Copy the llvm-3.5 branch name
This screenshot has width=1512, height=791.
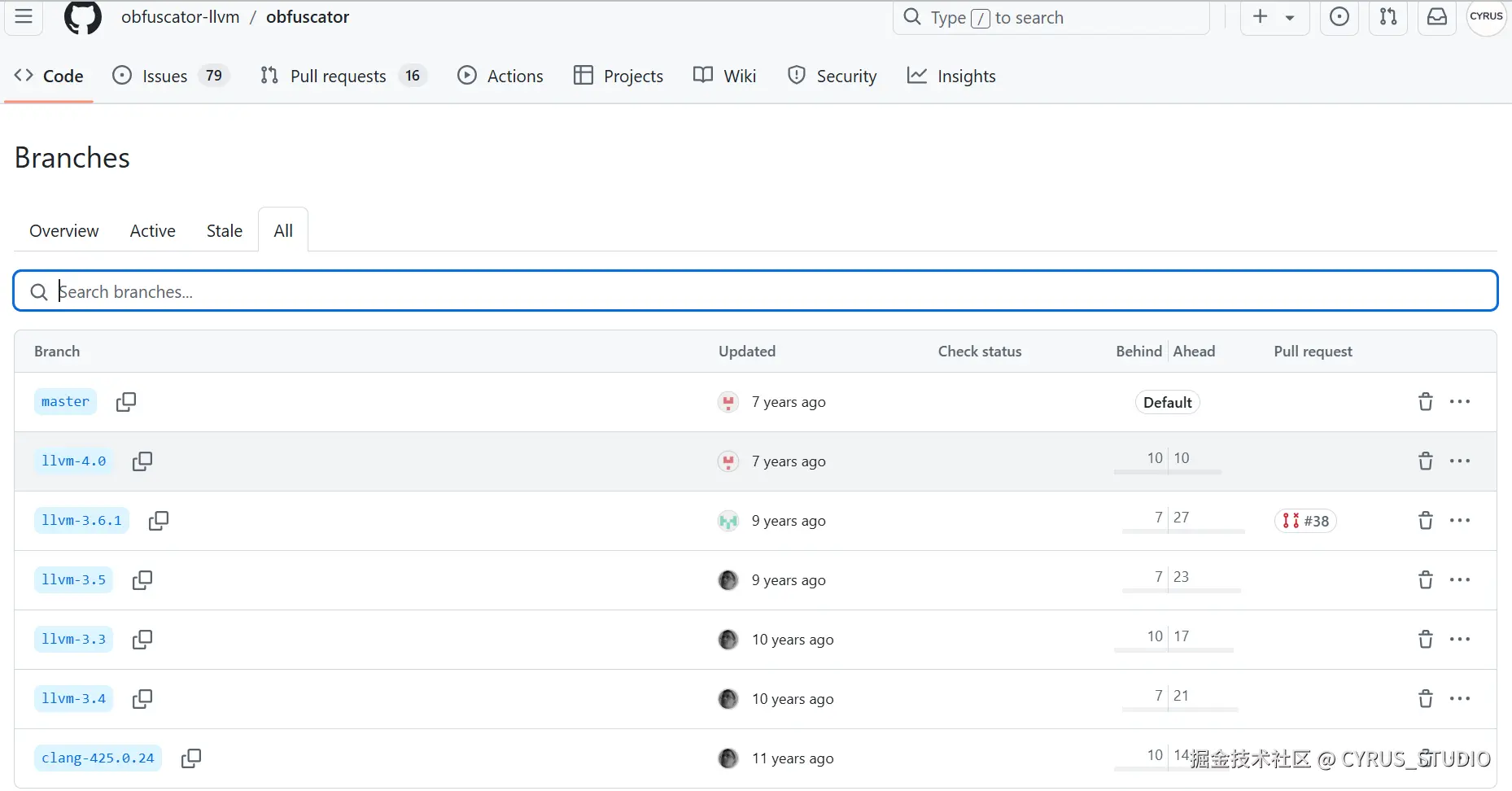[x=142, y=580]
